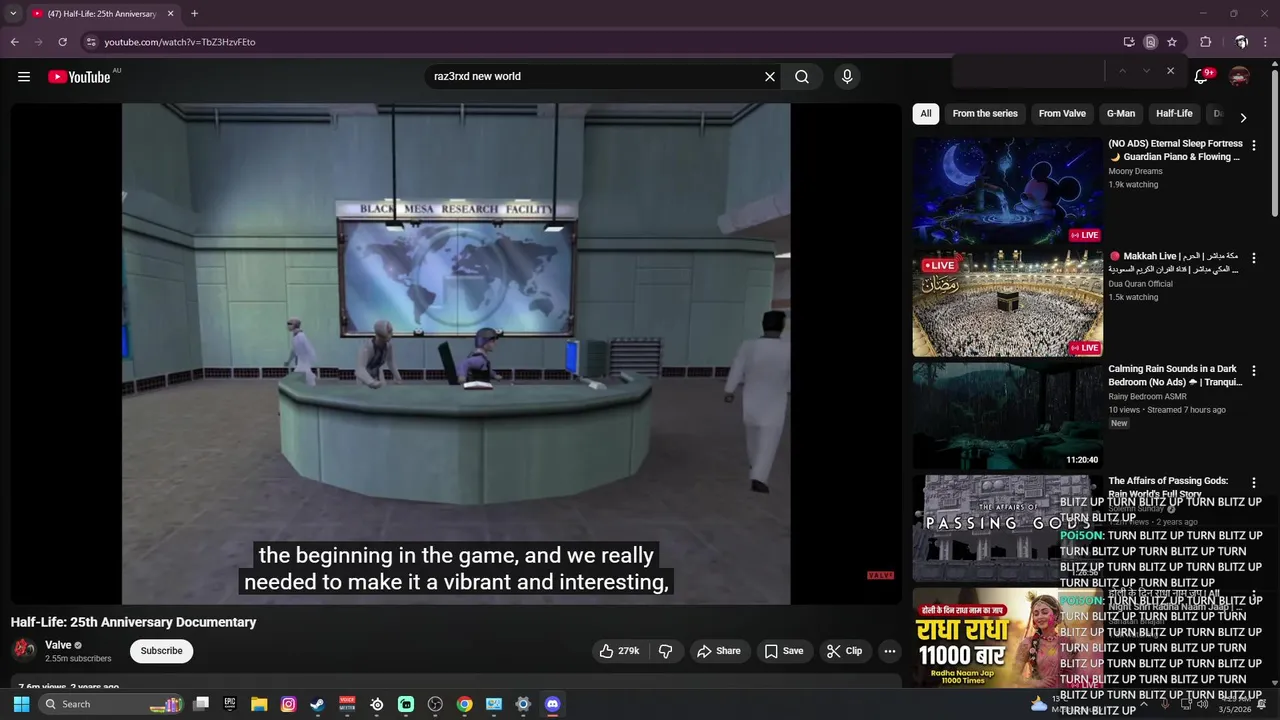The width and height of the screenshot is (1280, 720).
Task: Open the YouTube hamburger guide menu
Action: (x=24, y=77)
